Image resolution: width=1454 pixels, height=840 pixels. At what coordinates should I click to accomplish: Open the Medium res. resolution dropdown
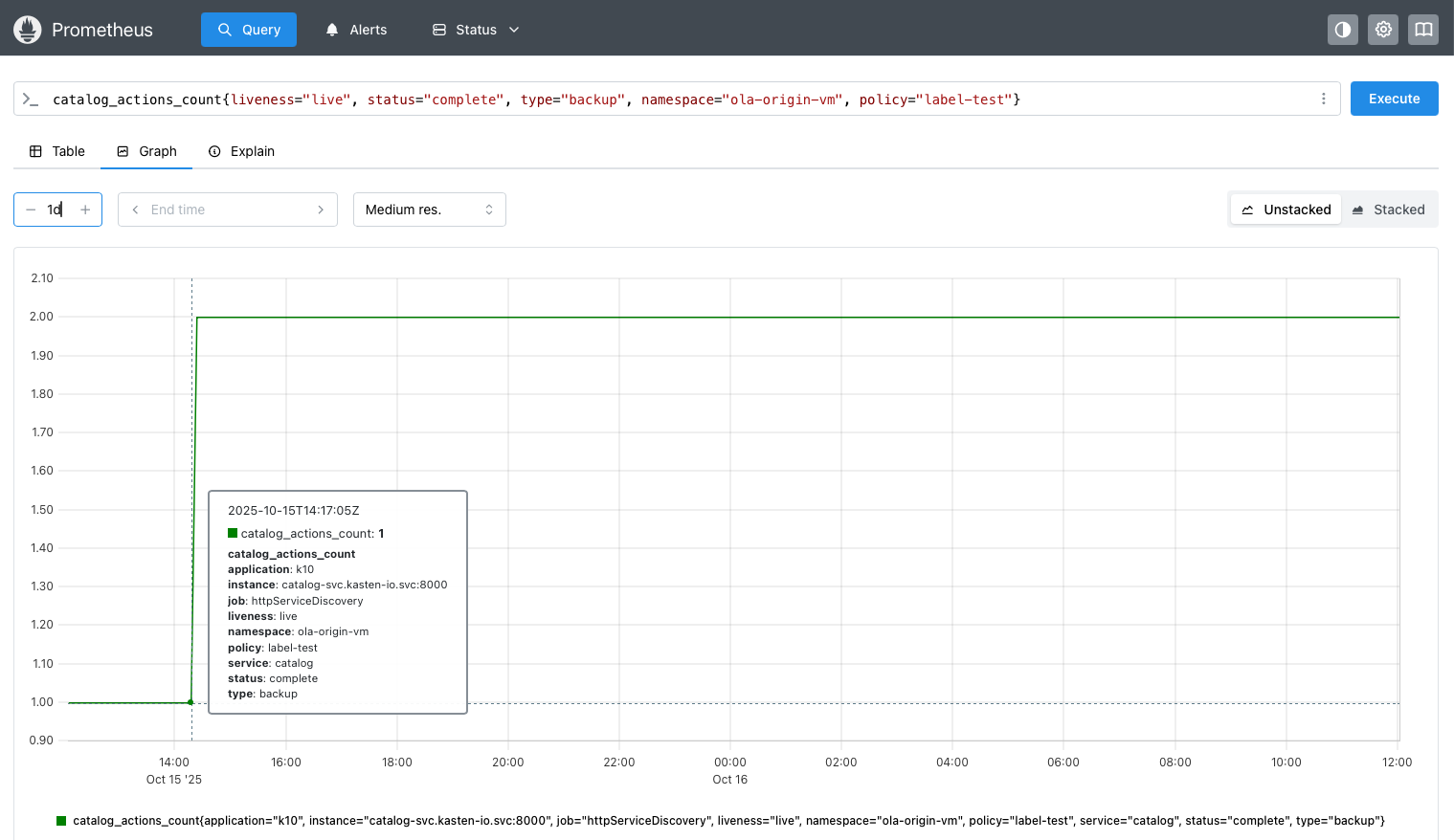click(429, 210)
